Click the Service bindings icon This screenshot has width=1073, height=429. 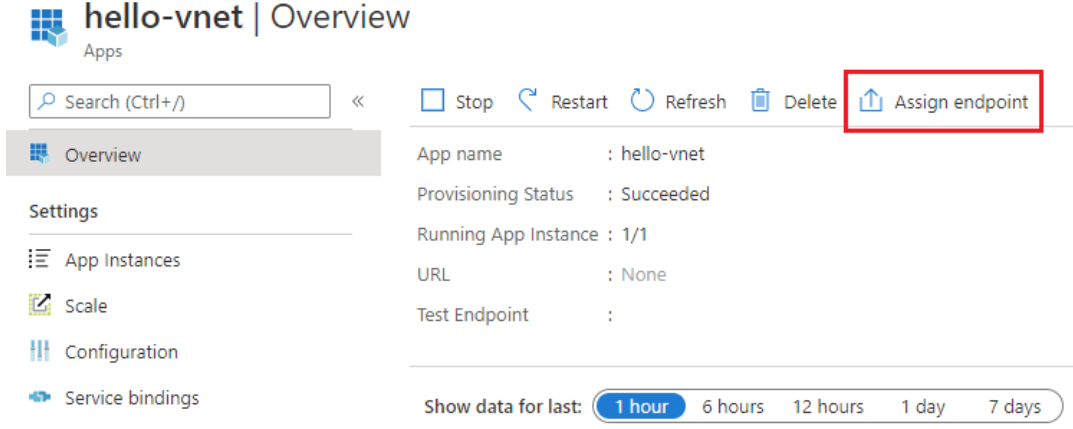(x=39, y=397)
